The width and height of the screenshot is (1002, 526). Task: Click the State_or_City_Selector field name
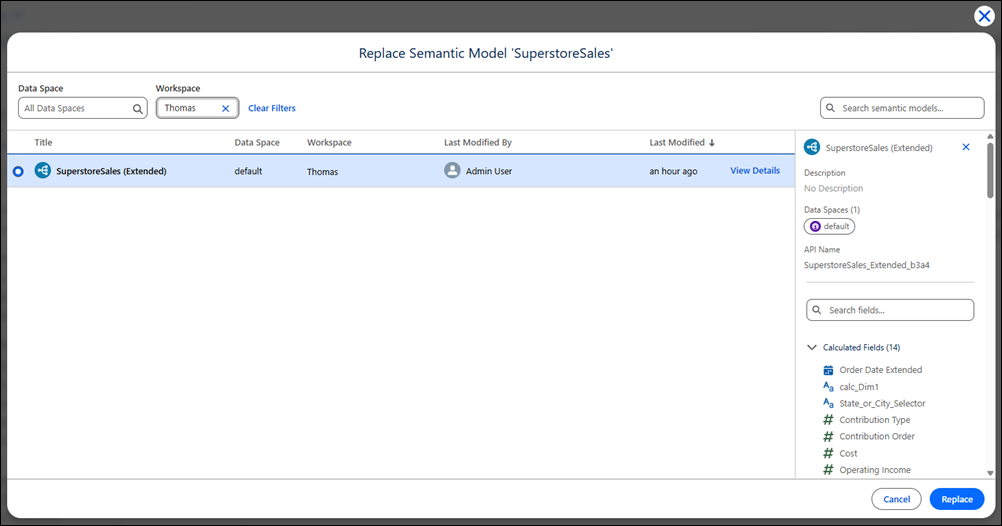coord(883,403)
